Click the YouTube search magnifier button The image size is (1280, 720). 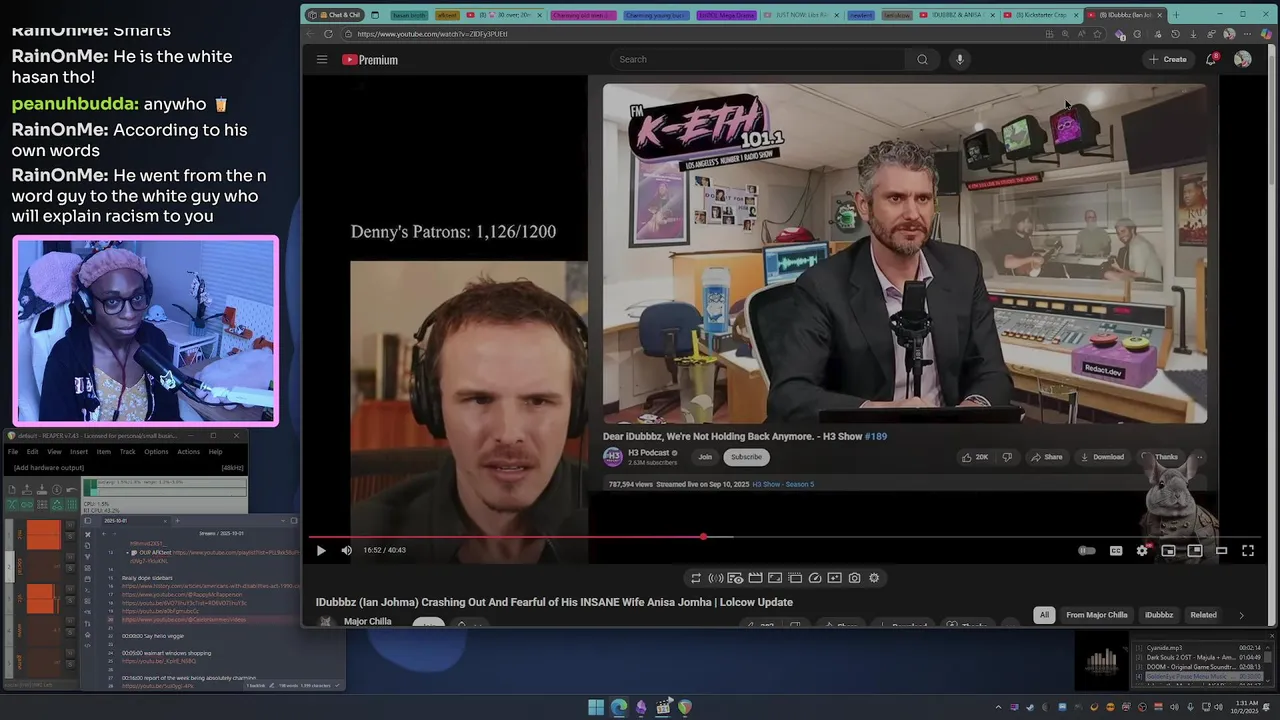click(922, 59)
